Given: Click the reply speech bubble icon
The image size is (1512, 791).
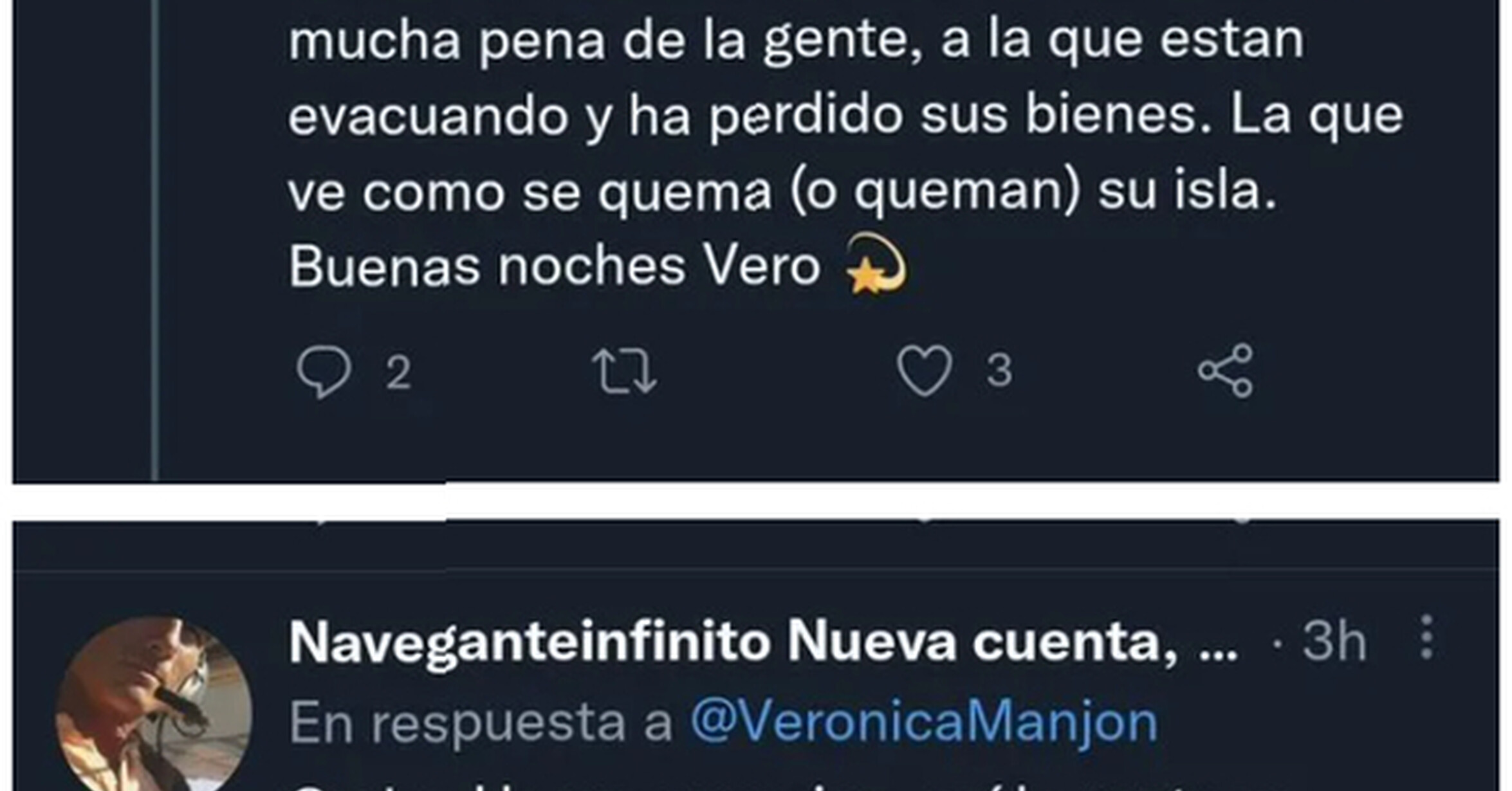Looking at the screenshot, I should (x=324, y=372).
